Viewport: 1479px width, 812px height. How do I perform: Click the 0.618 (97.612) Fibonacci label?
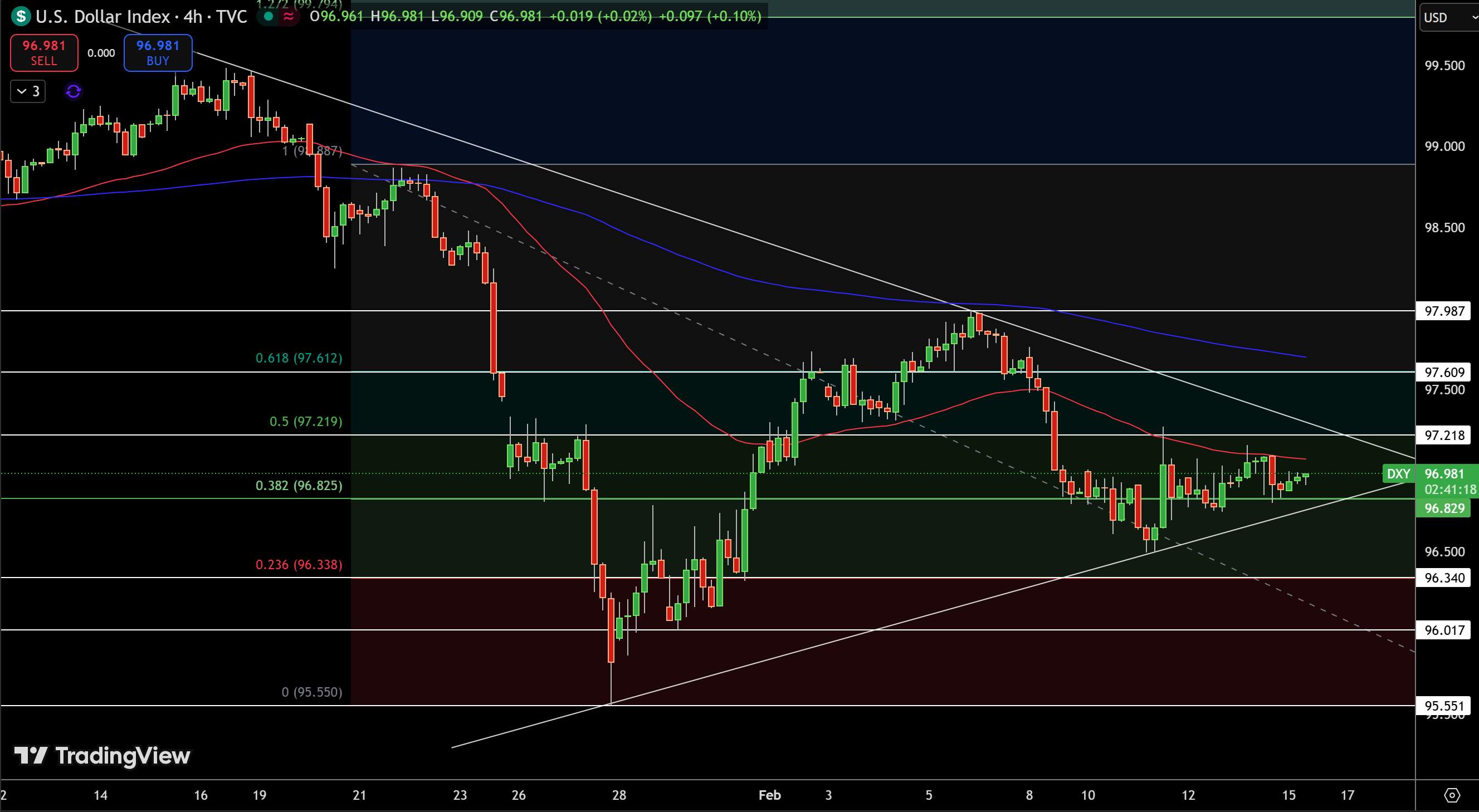(299, 358)
